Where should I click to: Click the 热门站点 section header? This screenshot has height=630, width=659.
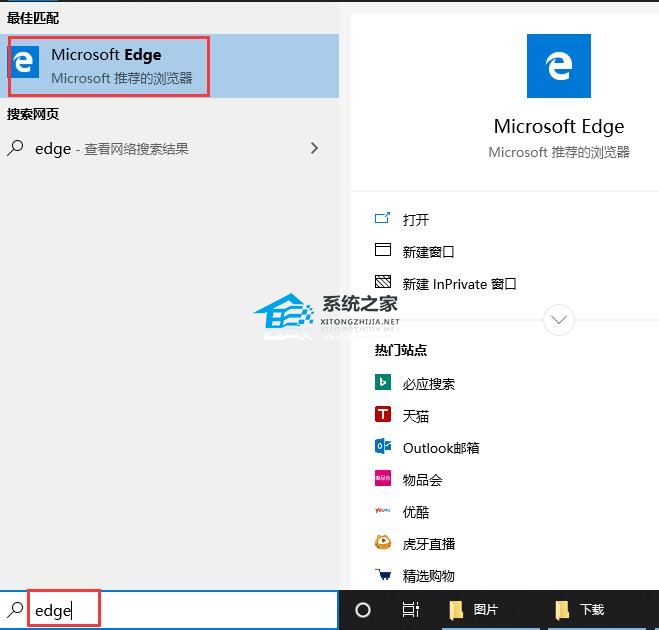tap(401, 350)
